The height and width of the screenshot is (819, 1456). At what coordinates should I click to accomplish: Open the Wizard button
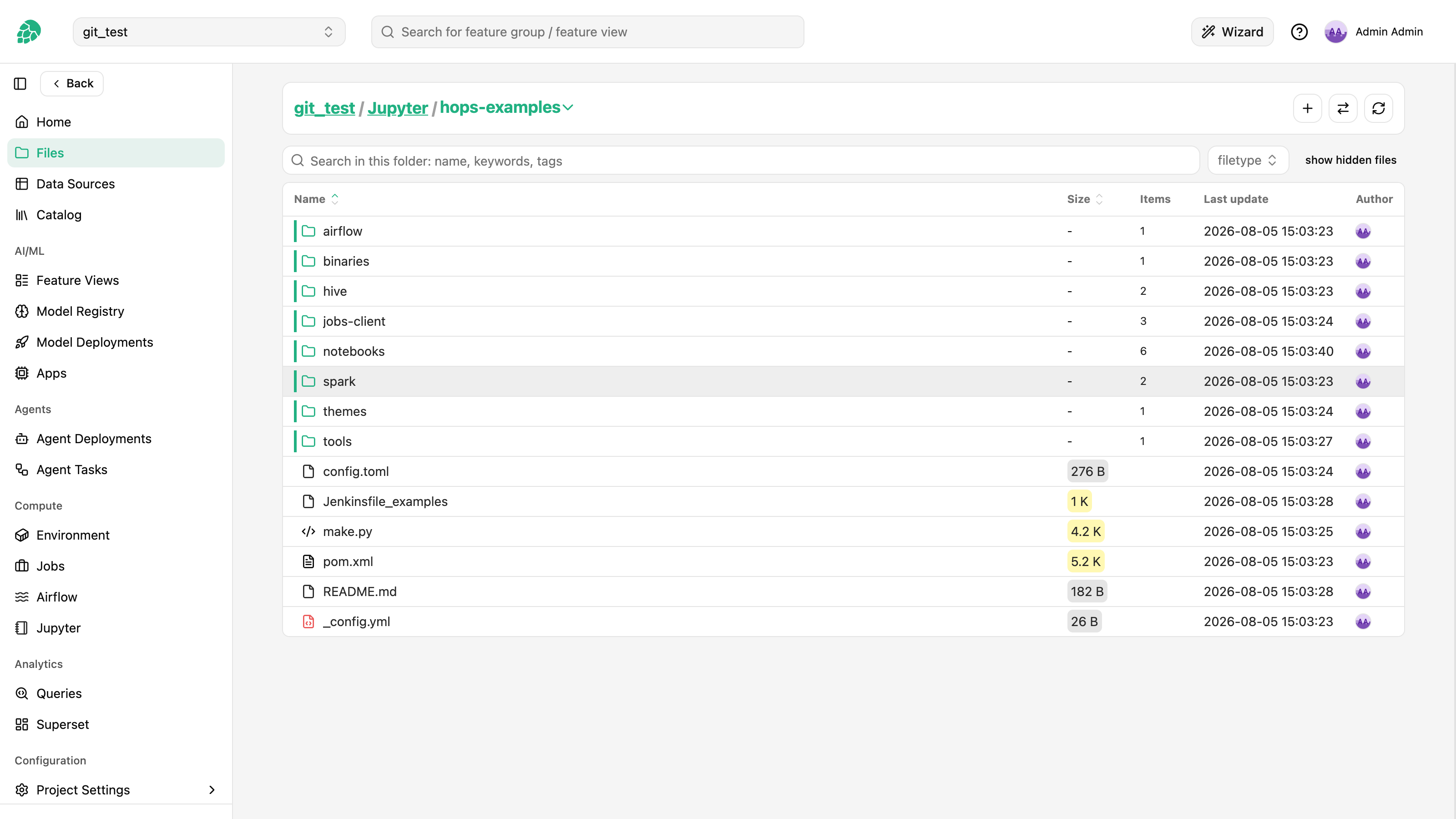1232,32
